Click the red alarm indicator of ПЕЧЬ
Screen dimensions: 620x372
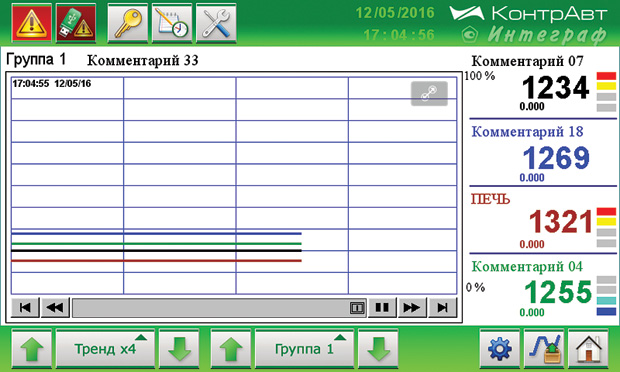(606, 212)
